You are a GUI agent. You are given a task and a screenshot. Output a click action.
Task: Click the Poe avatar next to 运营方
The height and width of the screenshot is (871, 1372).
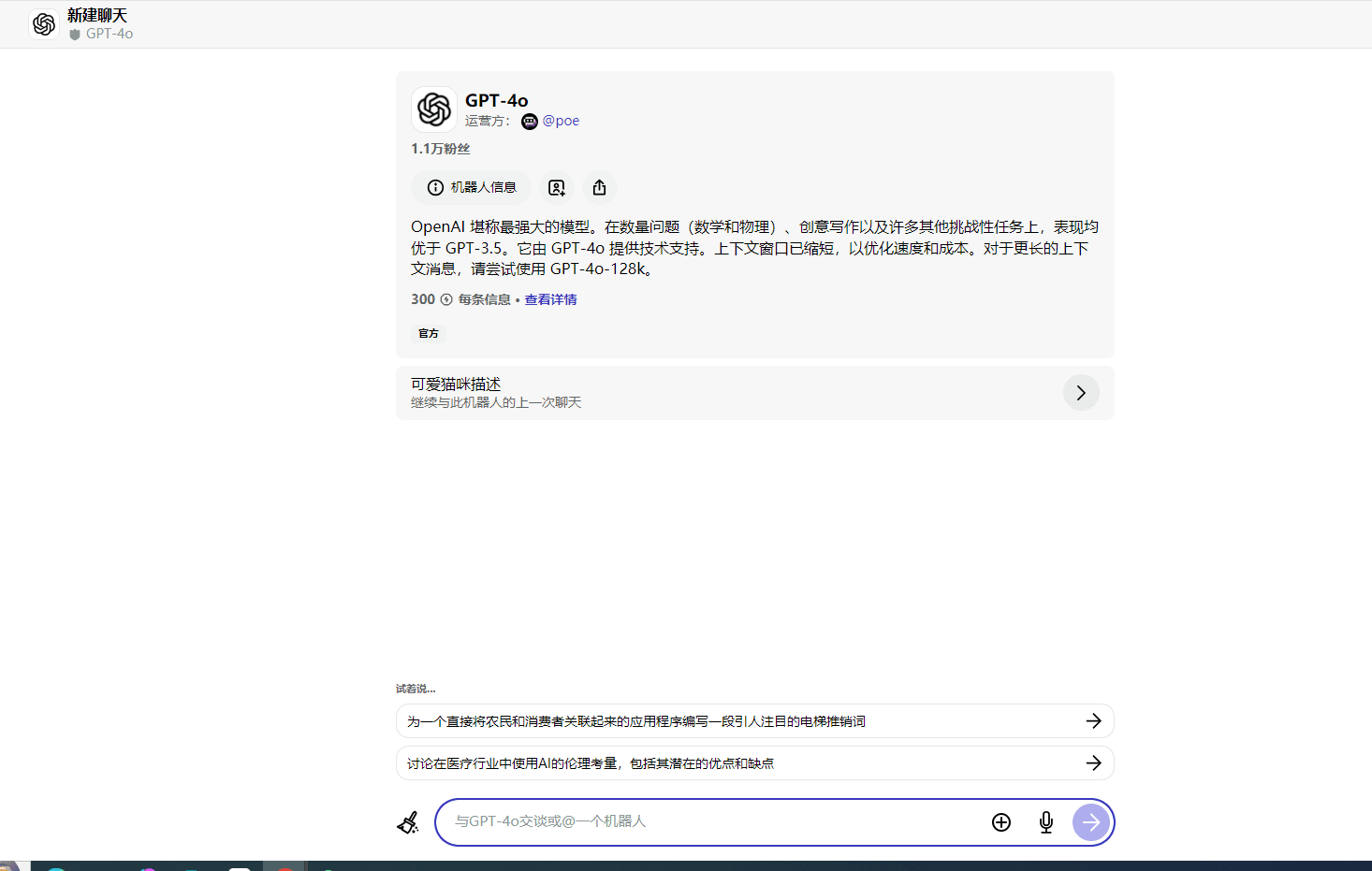tap(529, 121)
